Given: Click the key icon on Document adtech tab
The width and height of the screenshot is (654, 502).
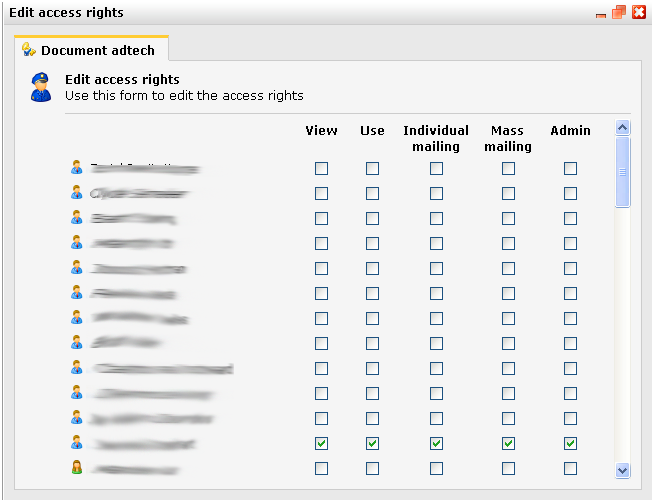Looking at the screenshot, I should point(29,50).
